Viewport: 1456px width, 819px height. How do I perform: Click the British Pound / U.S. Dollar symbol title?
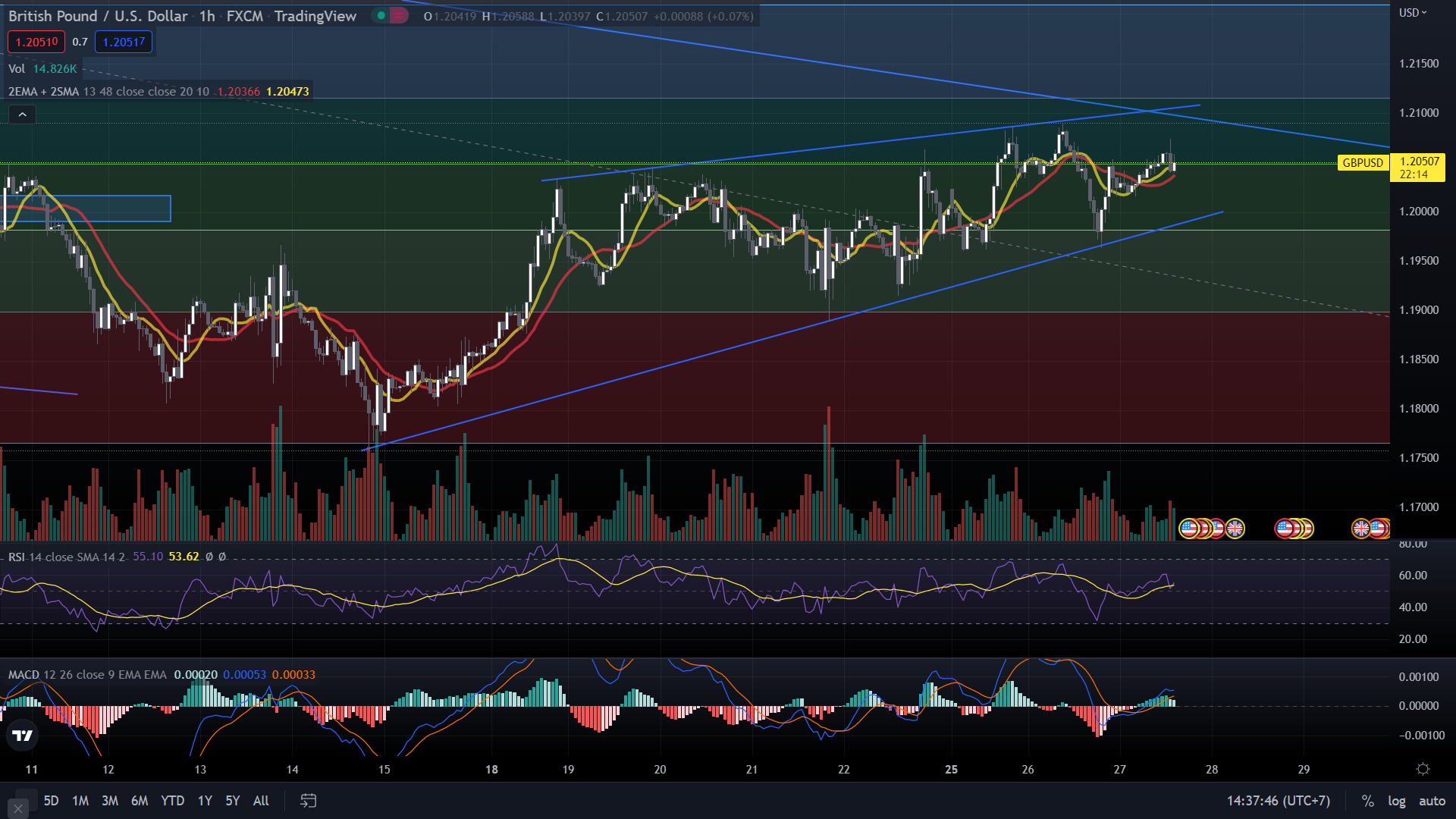click(x=98, y=16)
